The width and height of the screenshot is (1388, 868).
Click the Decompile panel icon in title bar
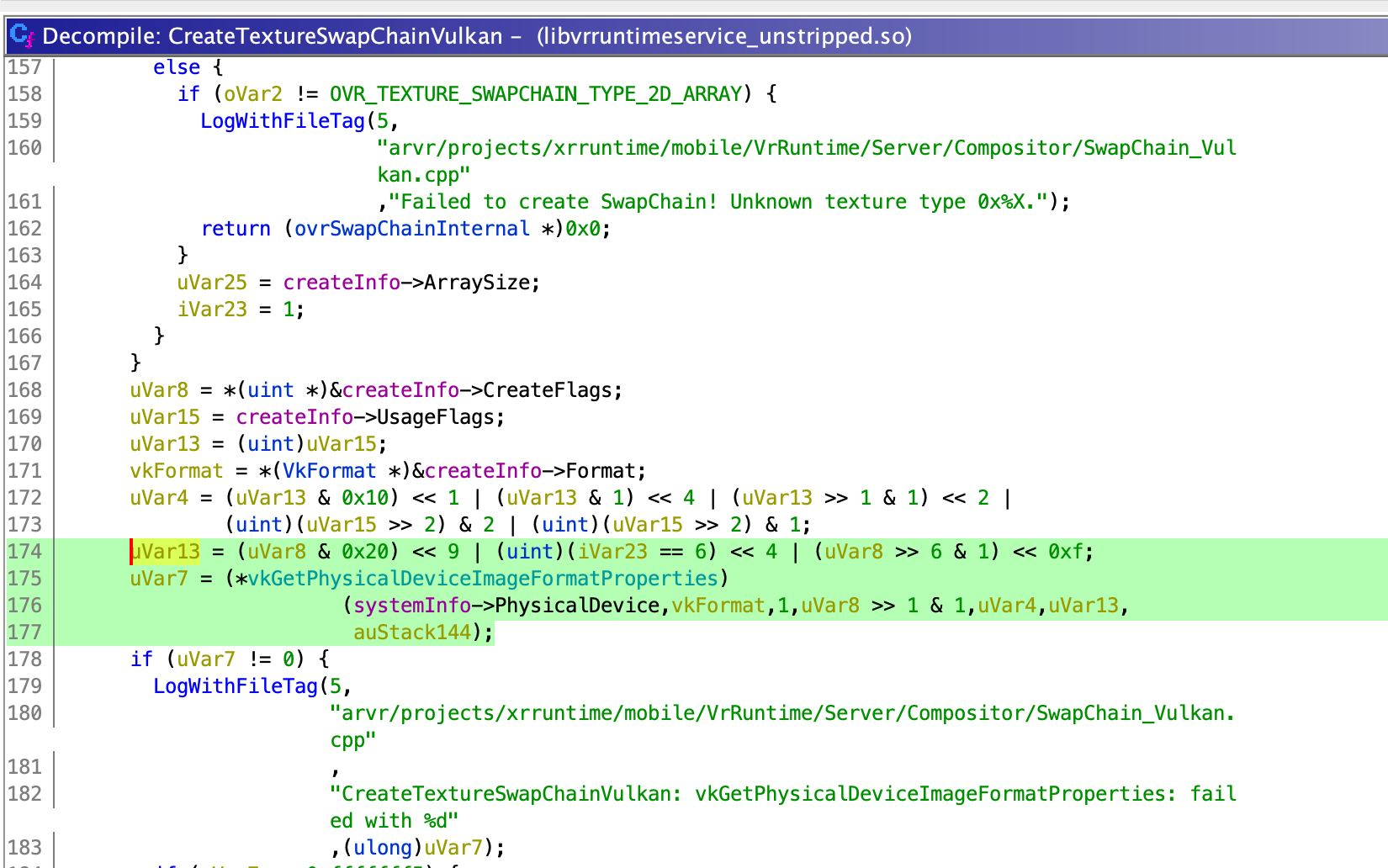pyautogui.click(x=21, y=36)
